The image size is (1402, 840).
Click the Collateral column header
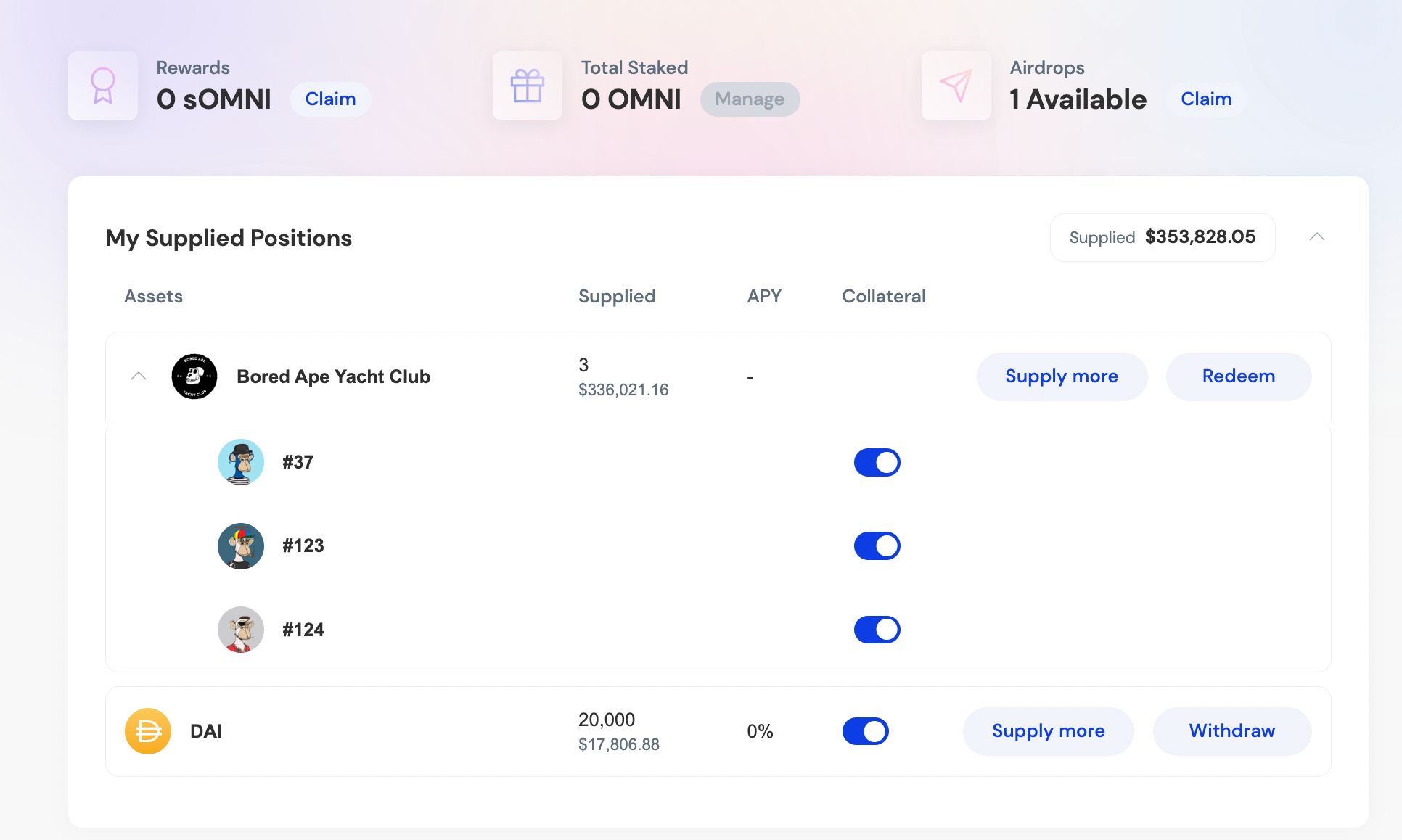click(x=884, y=296)
